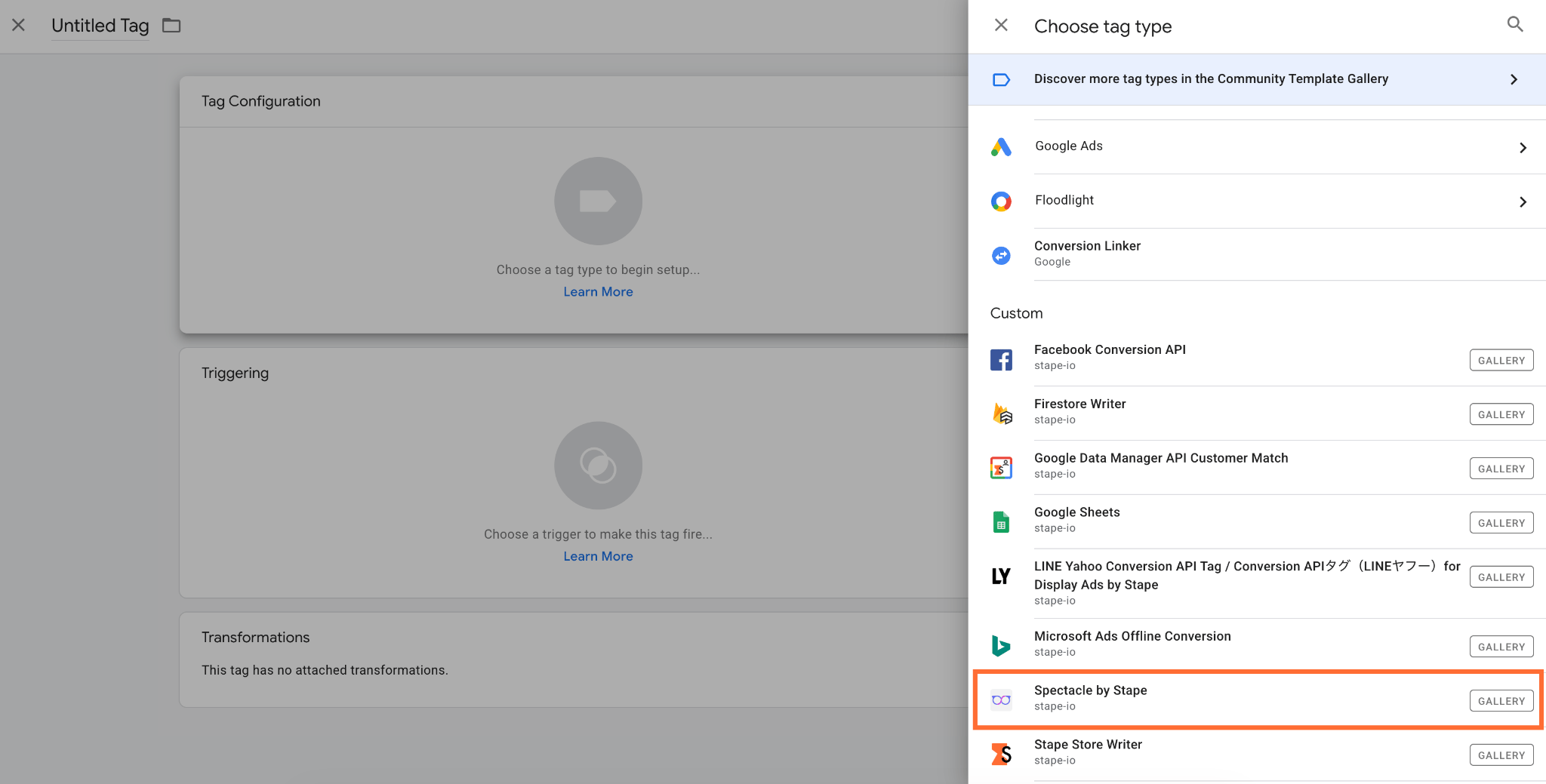Open Discover more tag types in Gallery

1257,79
